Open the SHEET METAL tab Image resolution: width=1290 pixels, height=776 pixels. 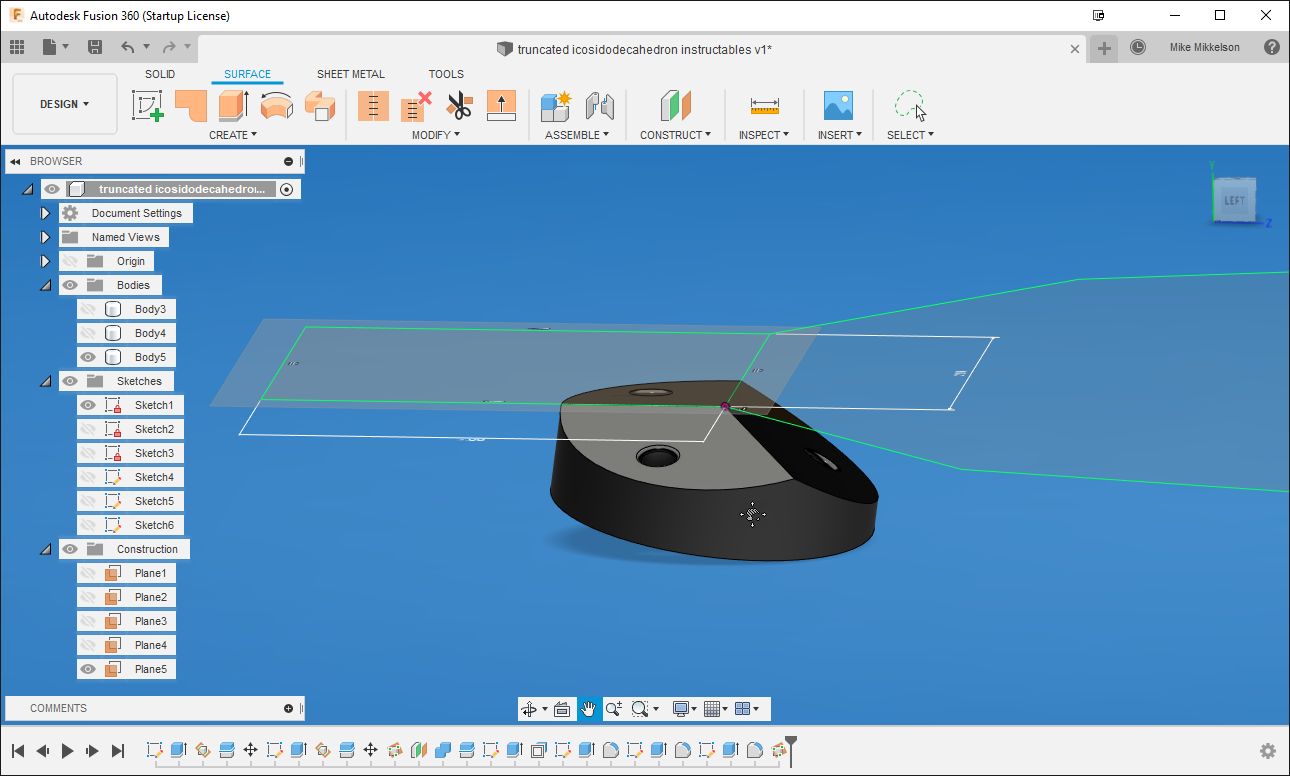coord(351,73)
